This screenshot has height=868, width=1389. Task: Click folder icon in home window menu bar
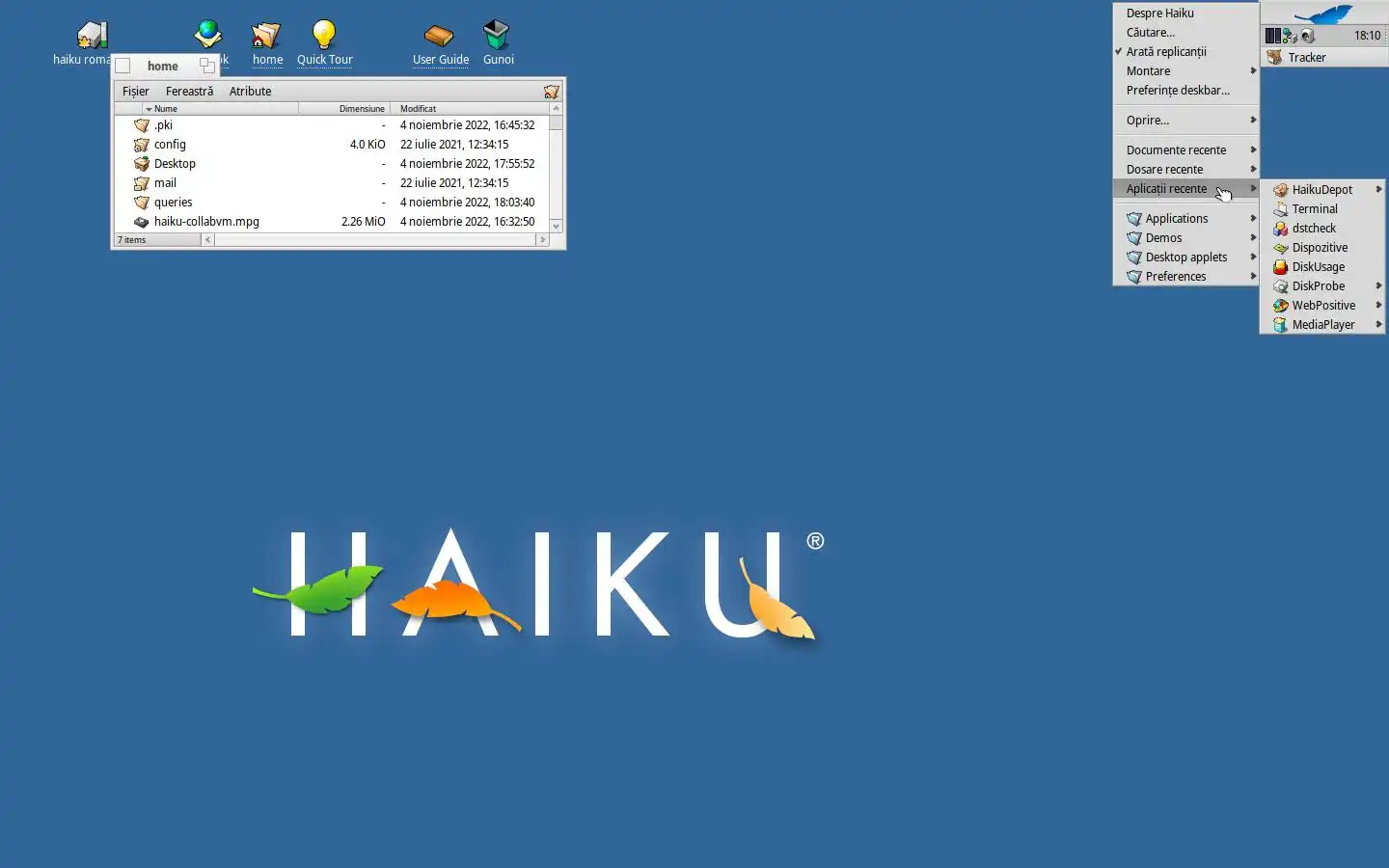(551, 92)
